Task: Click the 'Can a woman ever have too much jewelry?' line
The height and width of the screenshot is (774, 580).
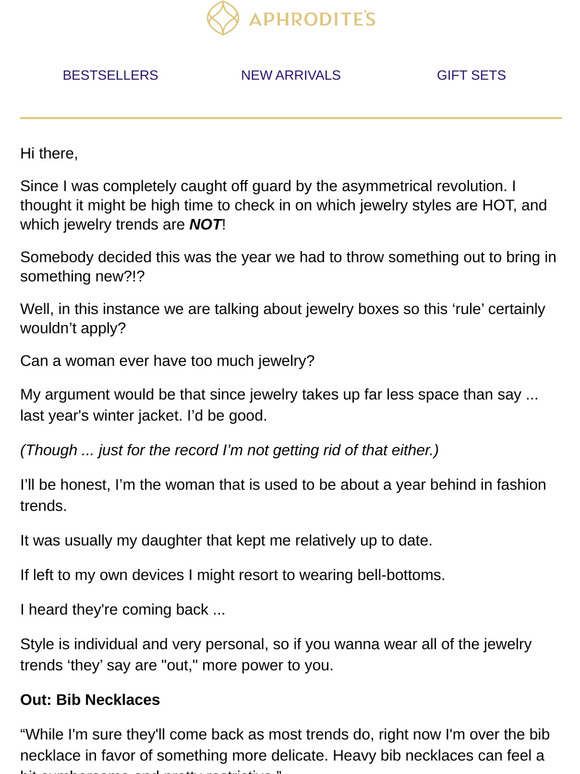Action: (x=167, y=361)
